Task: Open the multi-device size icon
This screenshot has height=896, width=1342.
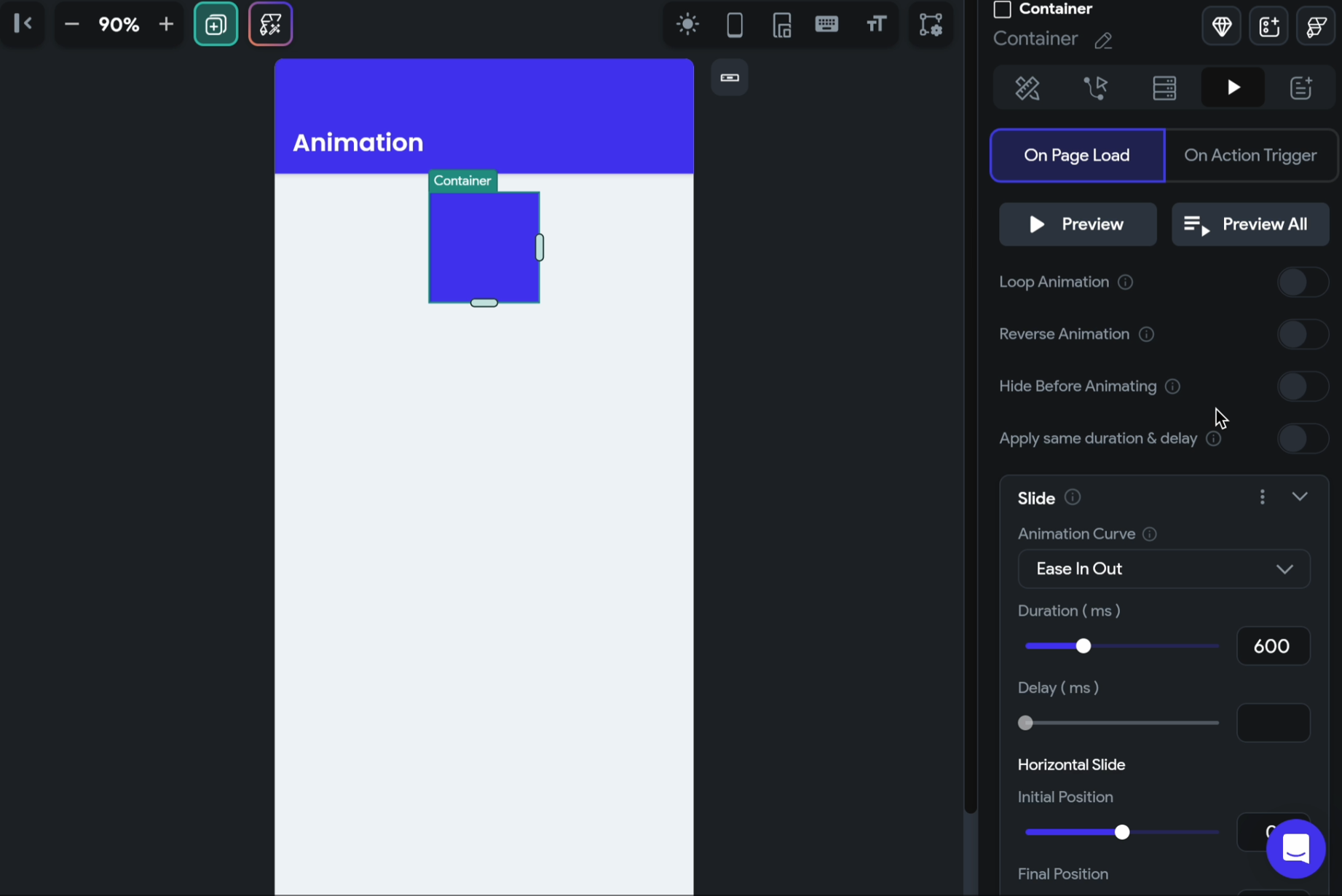Action: click(x=782, y=25)
